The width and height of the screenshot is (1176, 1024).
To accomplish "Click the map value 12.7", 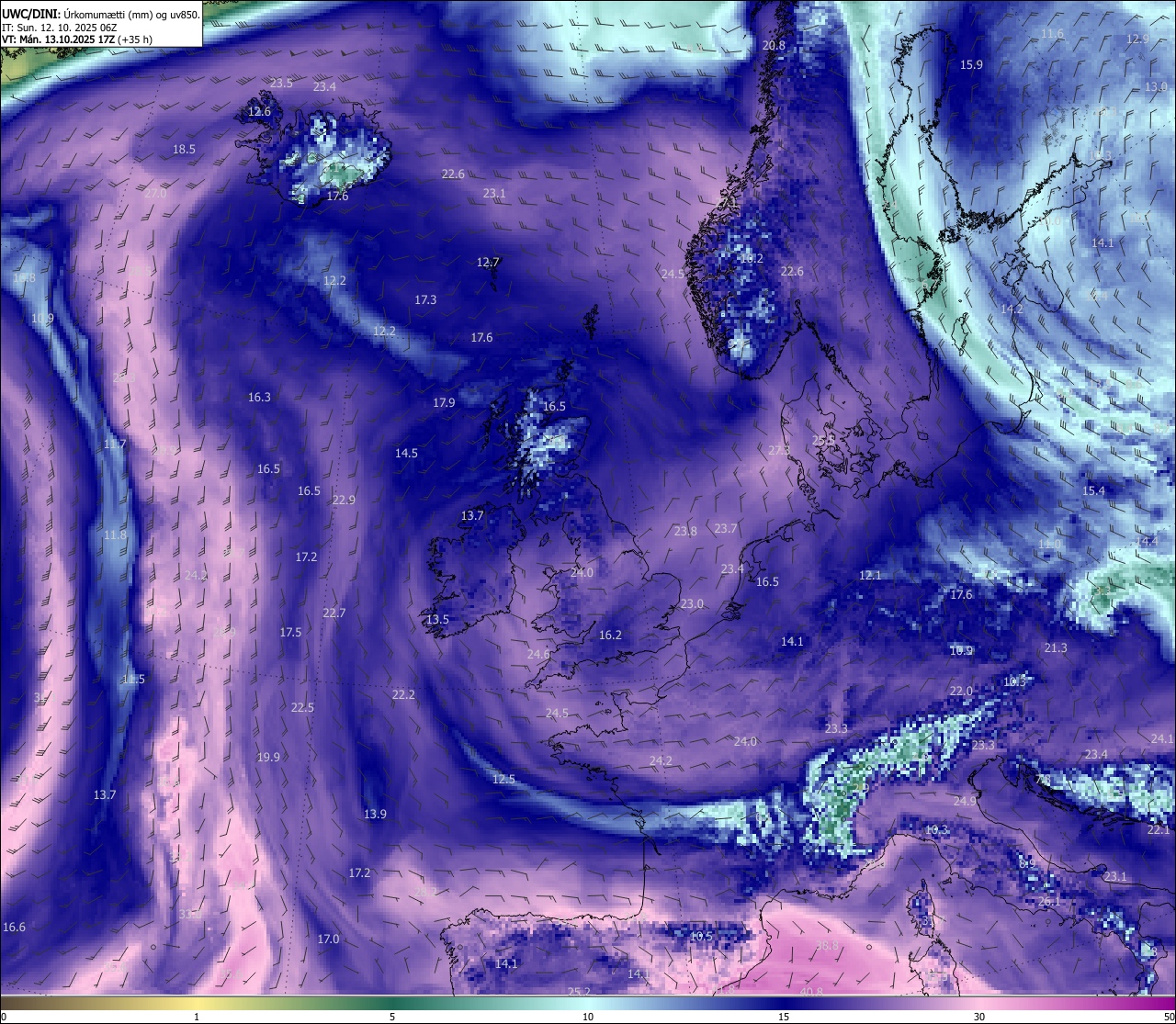I will coord(488,262).
